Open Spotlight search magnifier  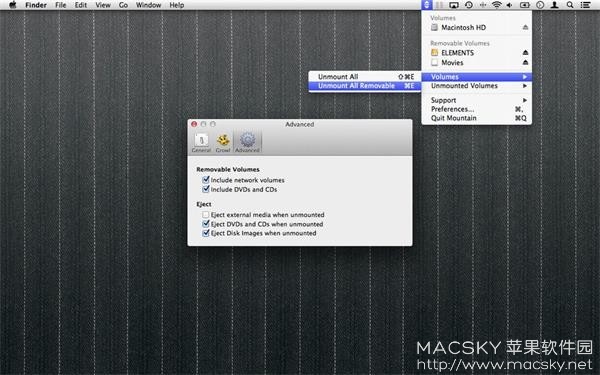[x=570, y=5]
